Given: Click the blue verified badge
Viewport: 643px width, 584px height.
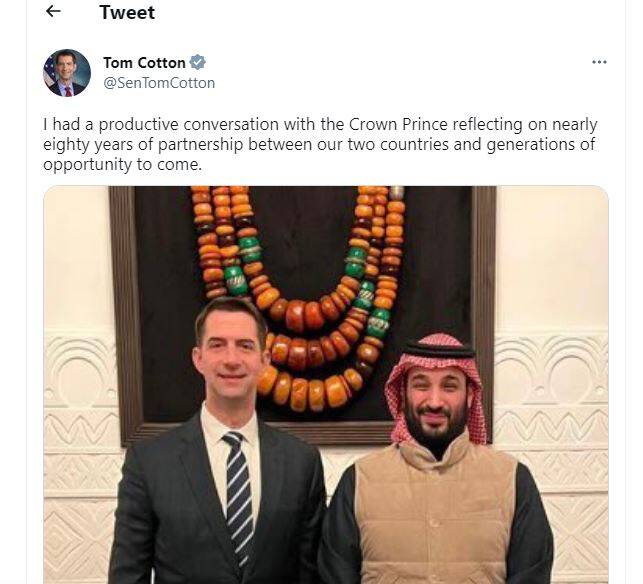Looking at the screenshot, I should (x=198, y=63).
